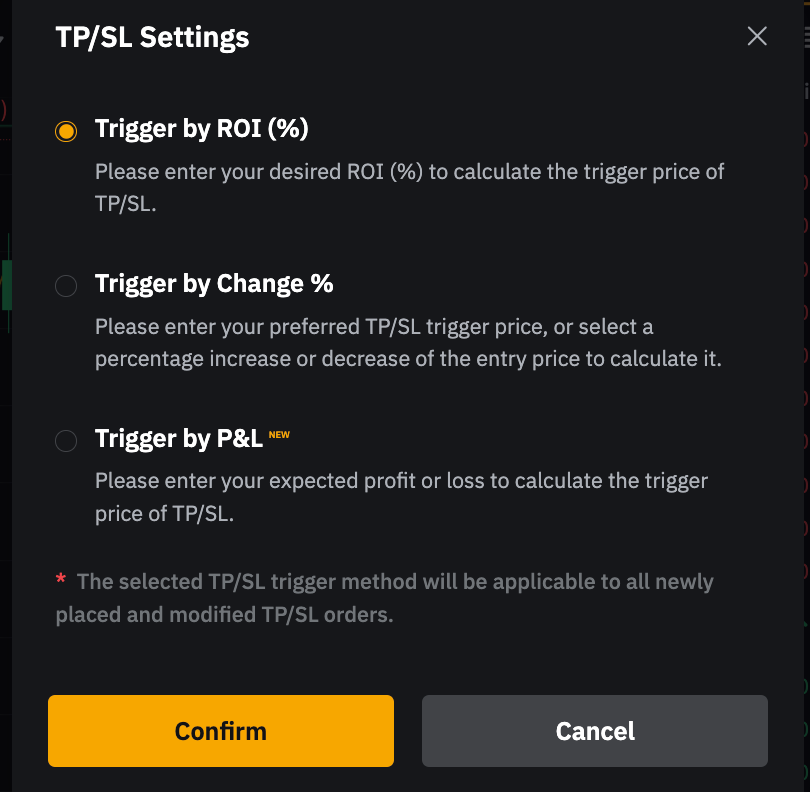Select the Trigger by ROI (%) radio circle
Screen dimensions: 810x792
point(66,131)
